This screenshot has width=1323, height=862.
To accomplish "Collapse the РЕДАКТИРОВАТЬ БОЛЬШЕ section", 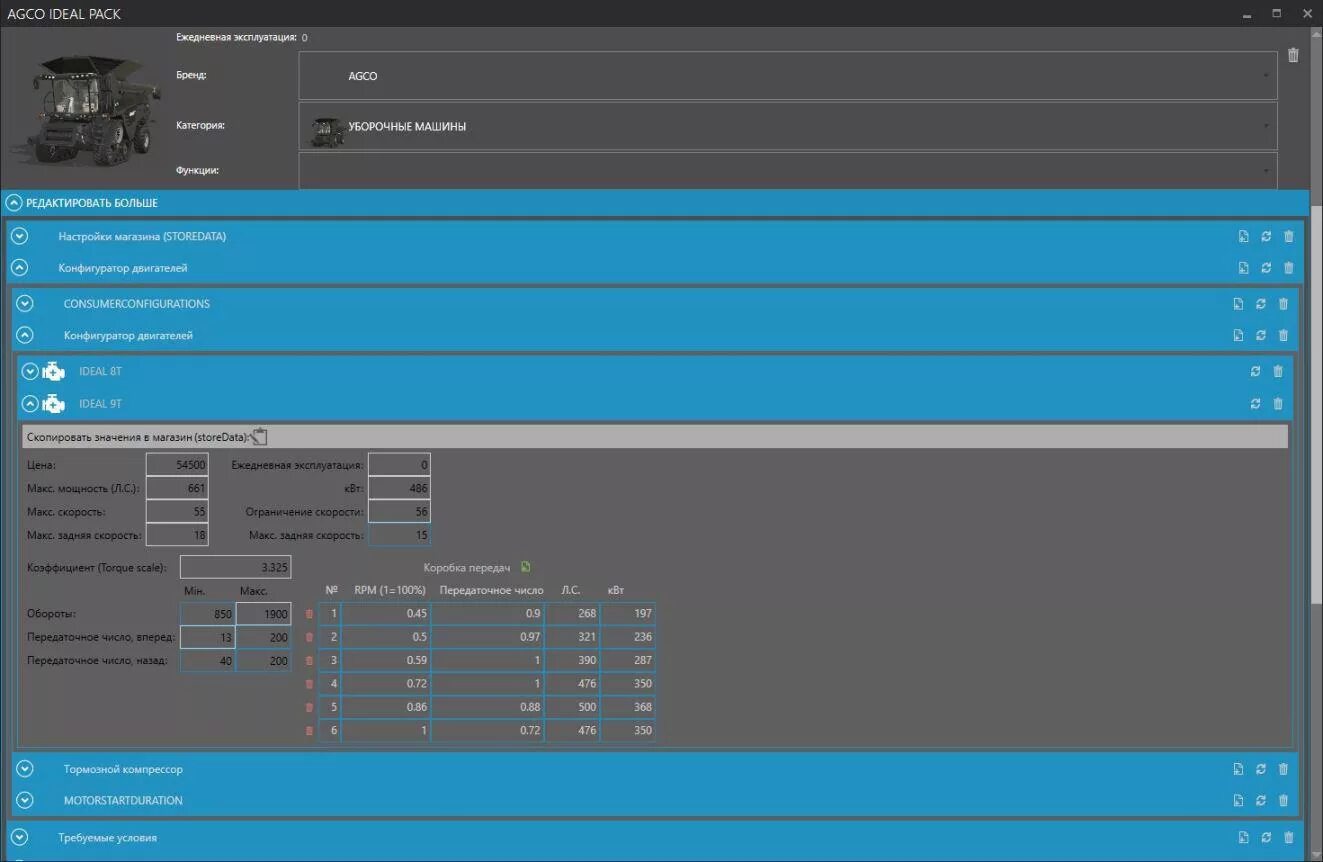I will [x=14, y=203].
